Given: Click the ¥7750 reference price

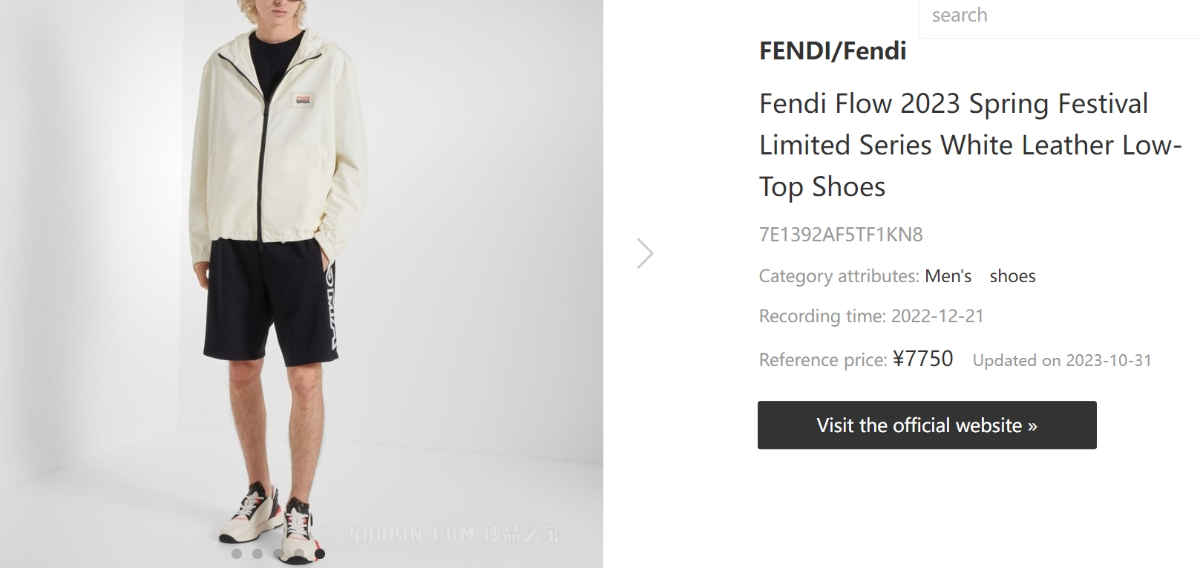Looking at the screenshot, I should point(922,359).
